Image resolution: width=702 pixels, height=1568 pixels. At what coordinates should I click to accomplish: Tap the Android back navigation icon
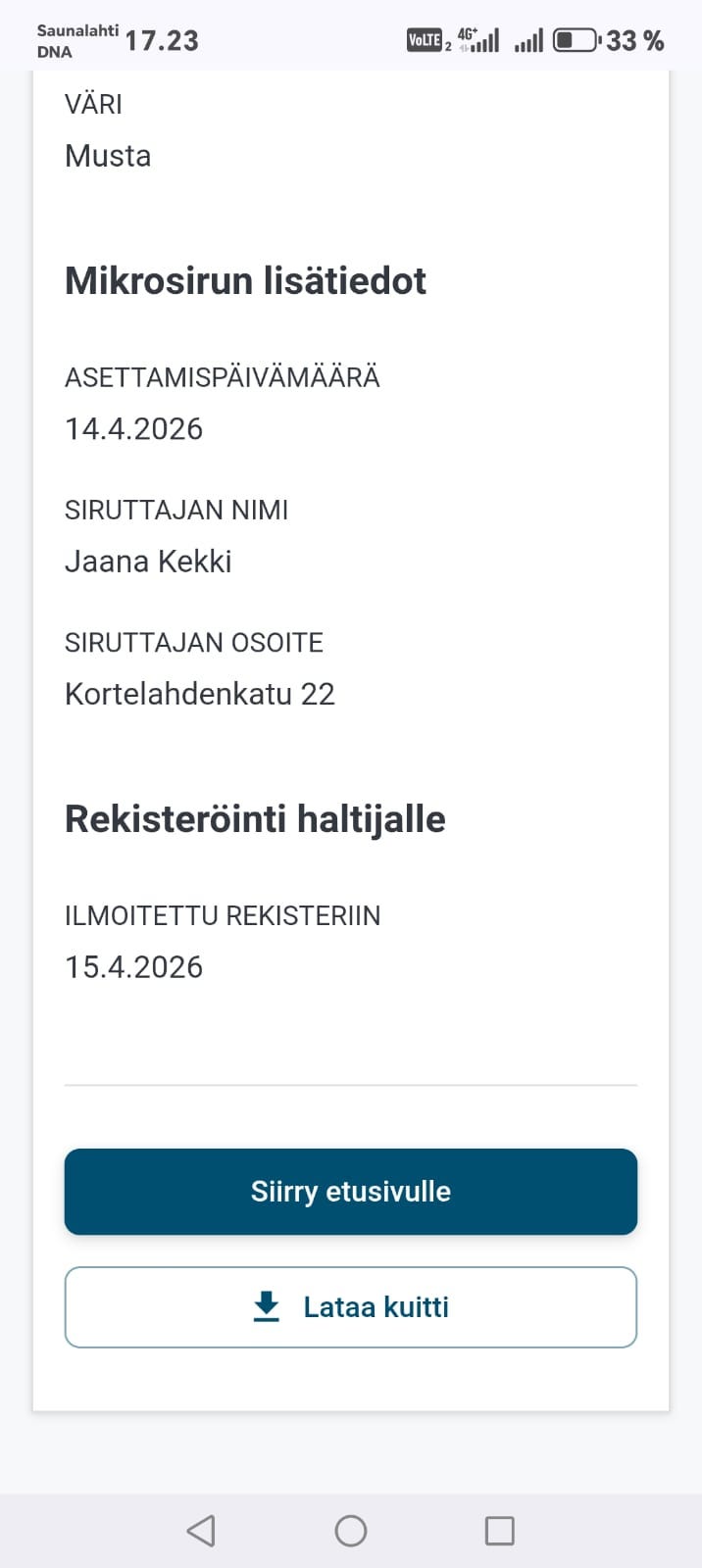pos(201,1531)
